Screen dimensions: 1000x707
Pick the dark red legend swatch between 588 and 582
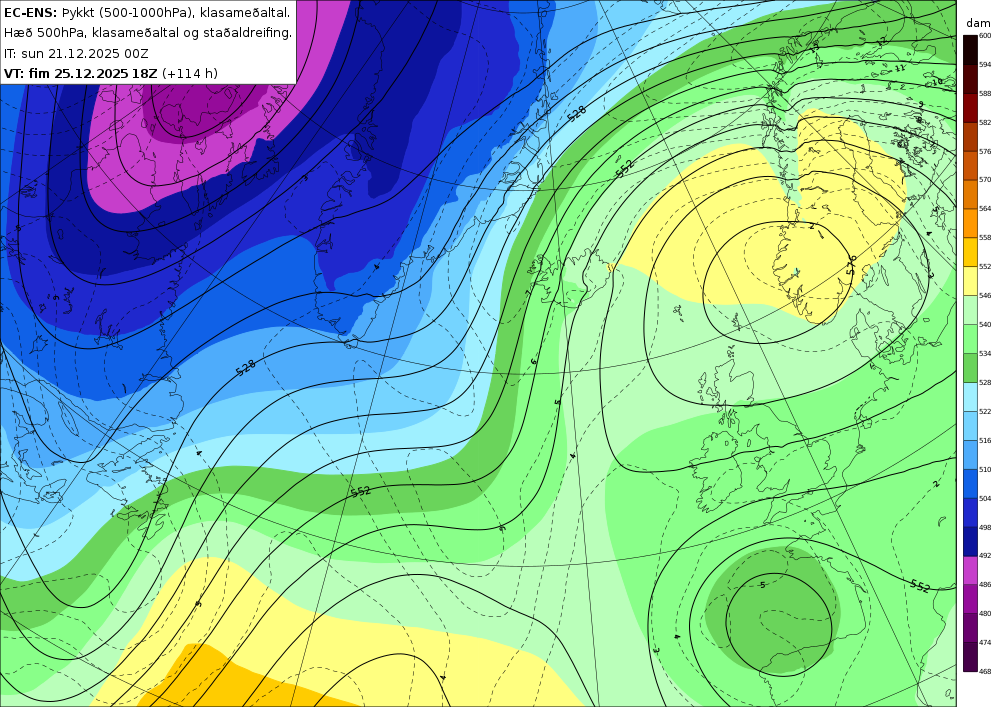click(x=969, y=108)
